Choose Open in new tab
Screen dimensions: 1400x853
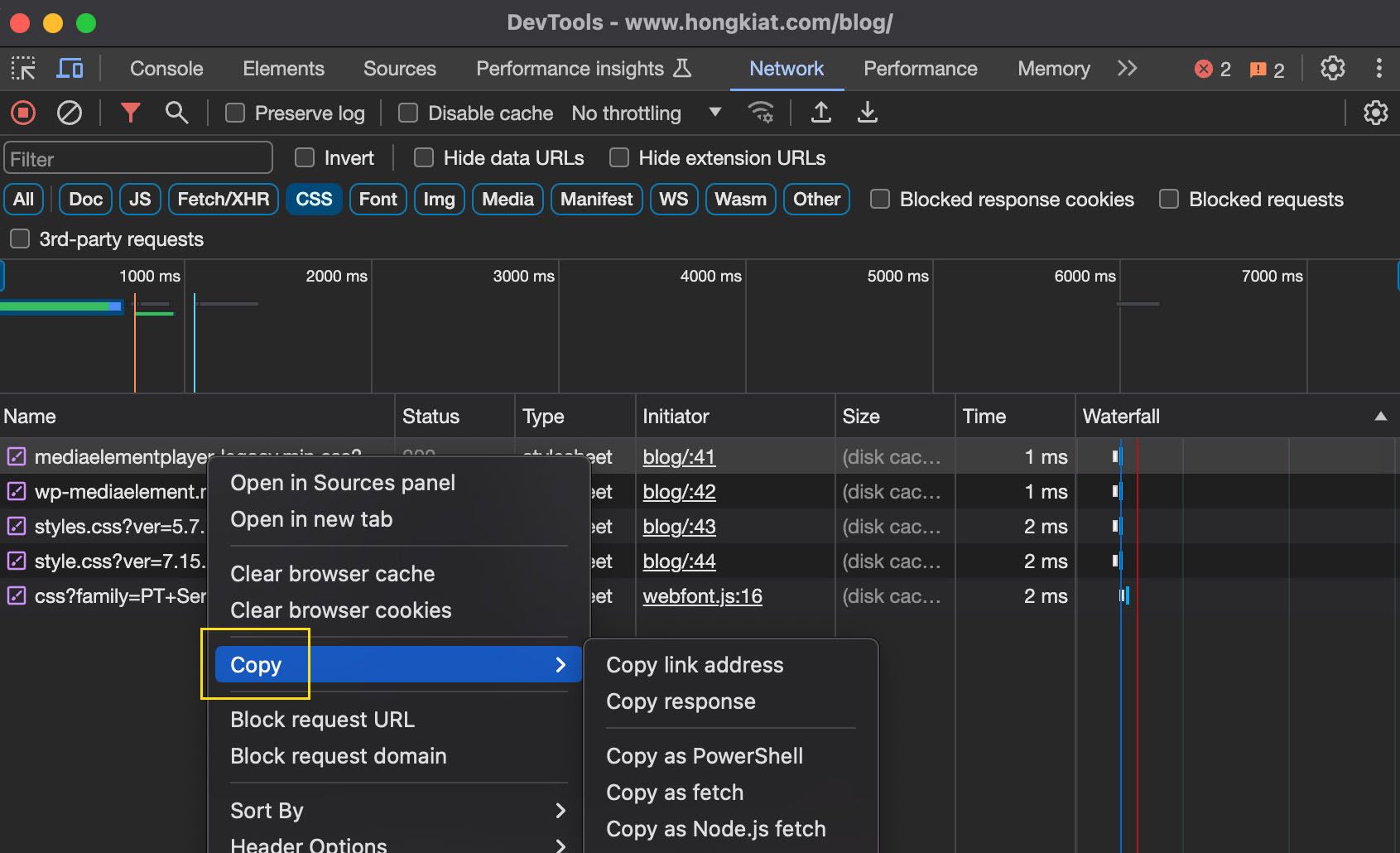click(311, 519)
